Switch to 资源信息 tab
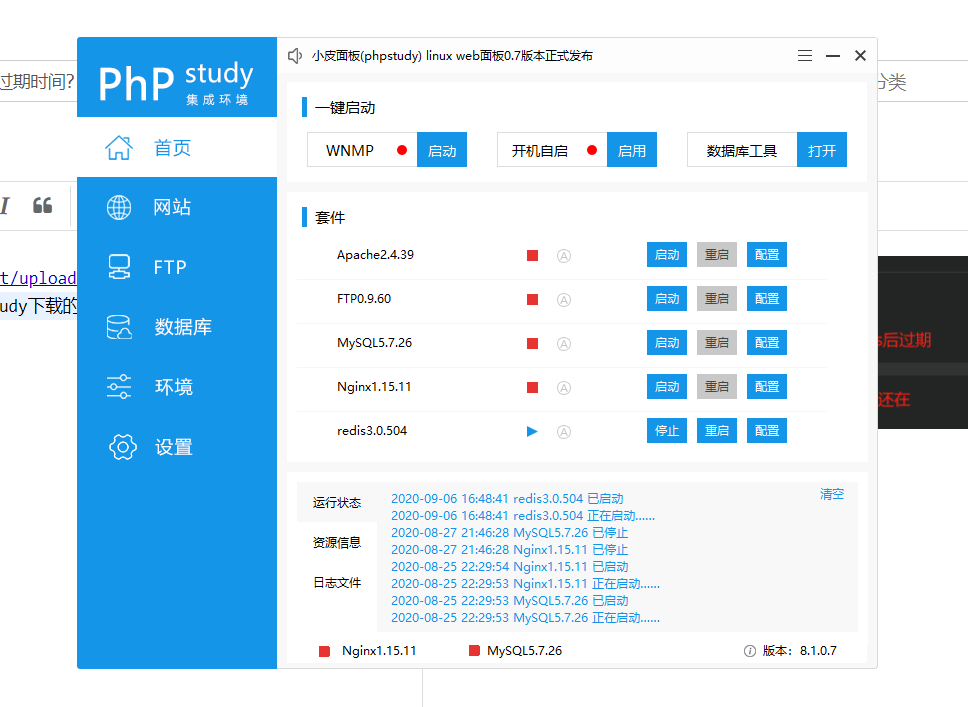Screen dimensions: 968x707 point(336,543)
